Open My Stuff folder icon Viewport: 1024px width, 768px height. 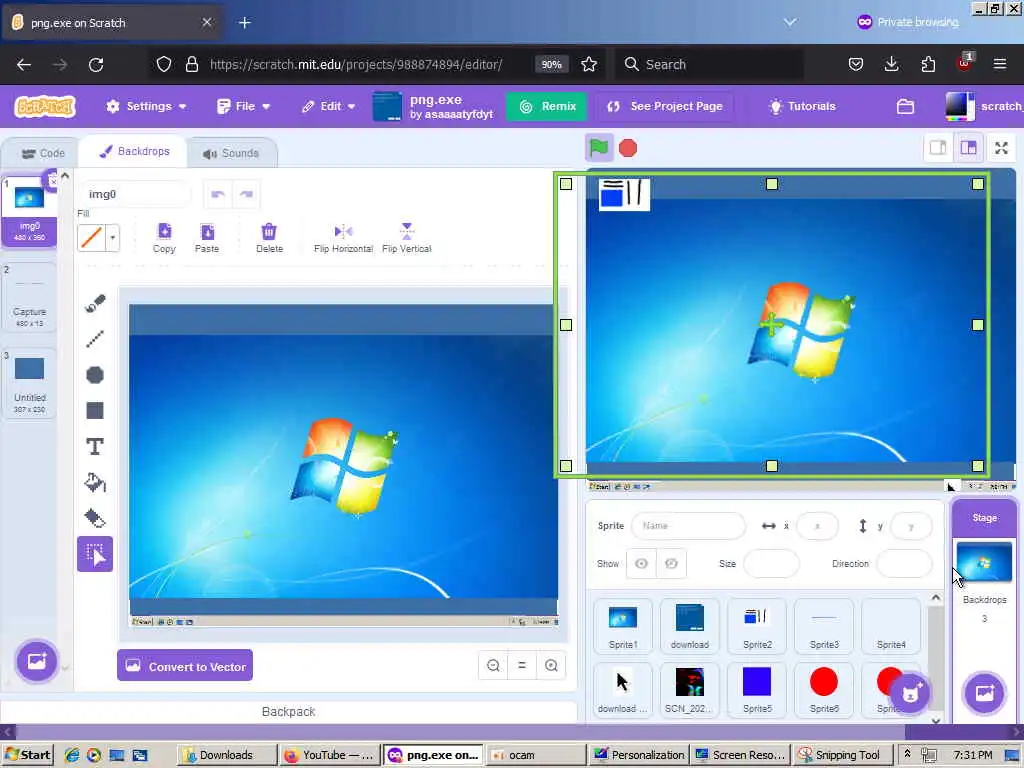pyautogui.click(x=905, y=106)
